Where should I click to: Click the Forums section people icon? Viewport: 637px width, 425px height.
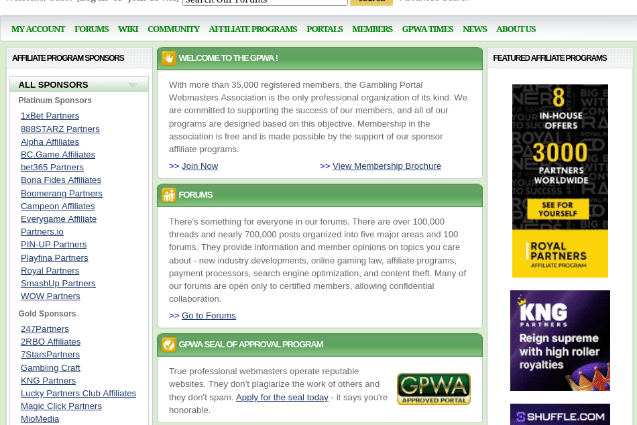tap(169, 195)
